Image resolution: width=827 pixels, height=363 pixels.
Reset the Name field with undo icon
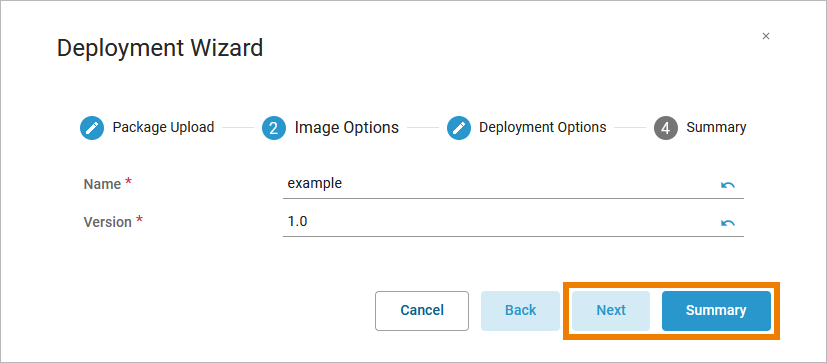728,185
